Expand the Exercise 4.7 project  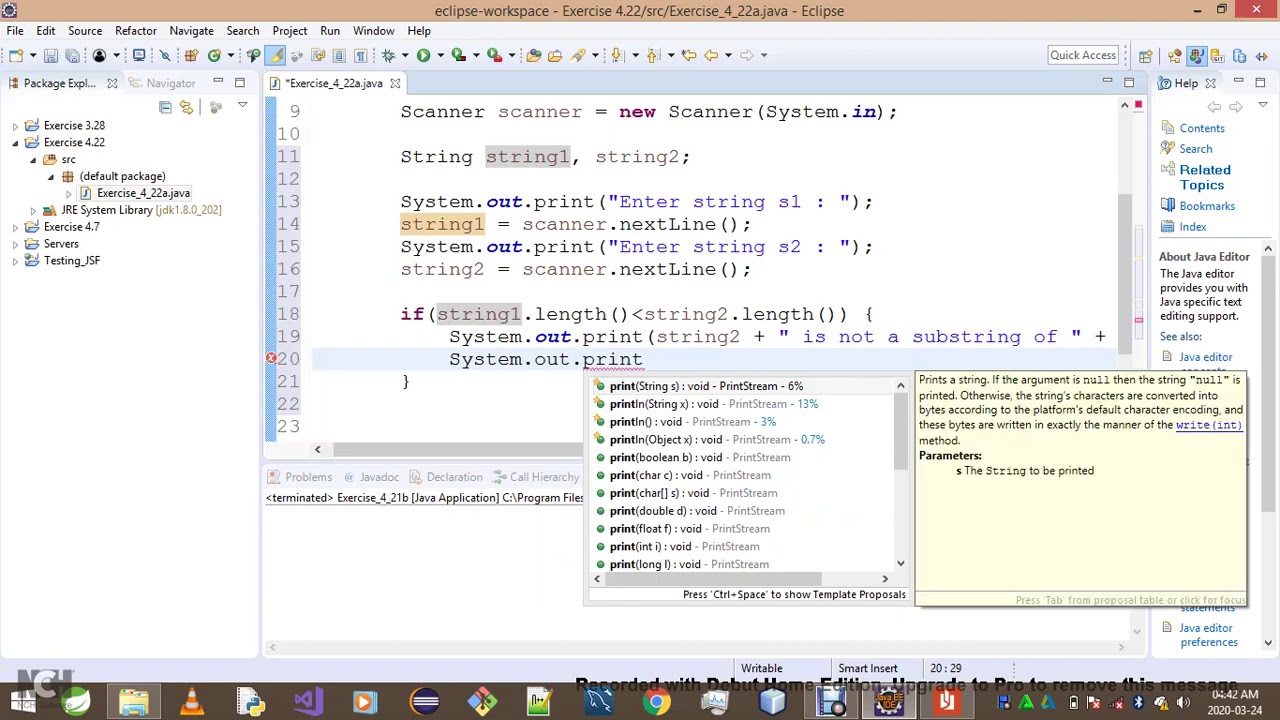(x=15, y=227)
